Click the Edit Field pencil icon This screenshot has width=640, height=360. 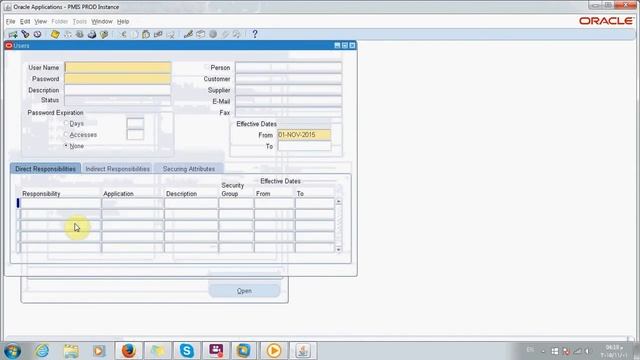(188, 34)
